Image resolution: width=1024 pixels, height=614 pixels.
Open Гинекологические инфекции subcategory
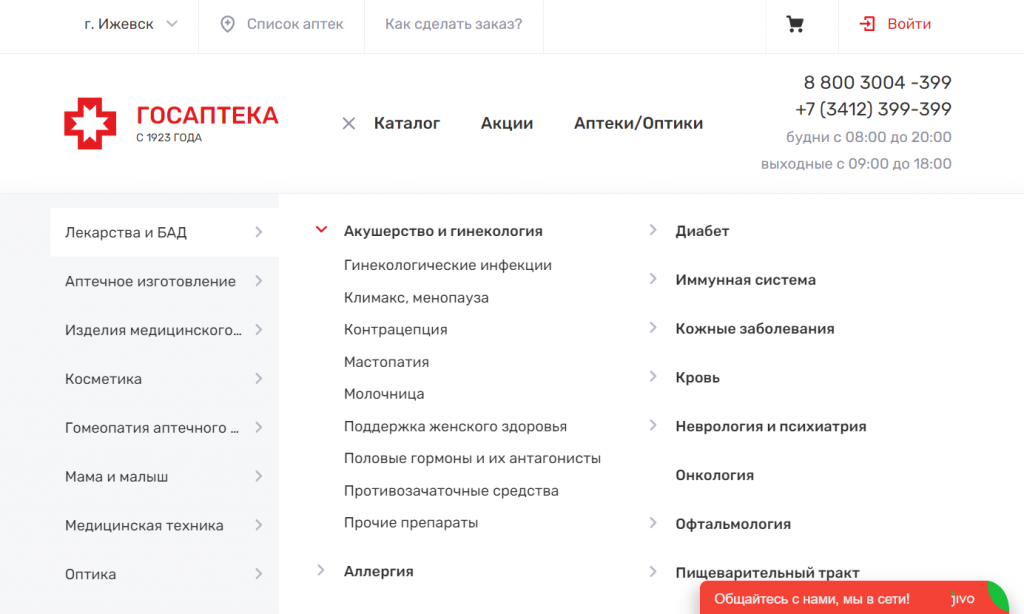(x=447, y=265)
